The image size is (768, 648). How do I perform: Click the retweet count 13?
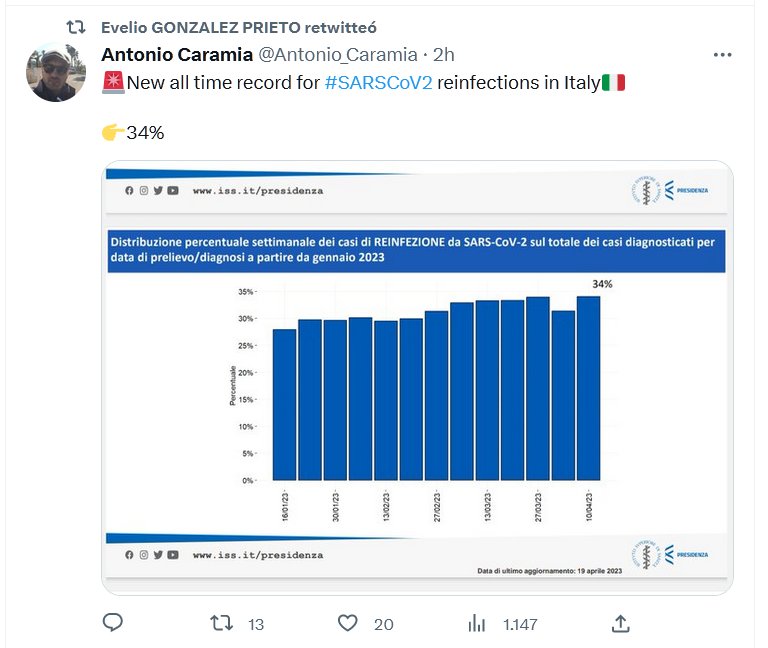click(255, 624)
